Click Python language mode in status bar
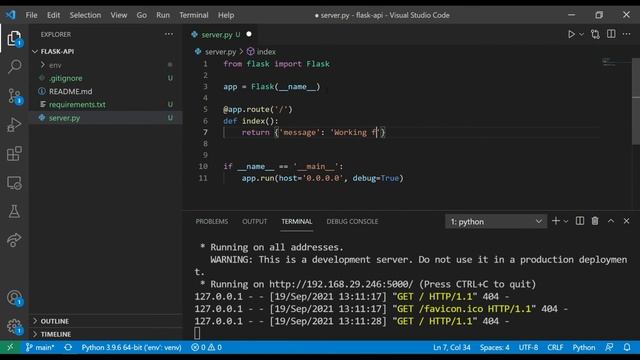The width and height of the screenshot is (640, 360). point(584,347)
